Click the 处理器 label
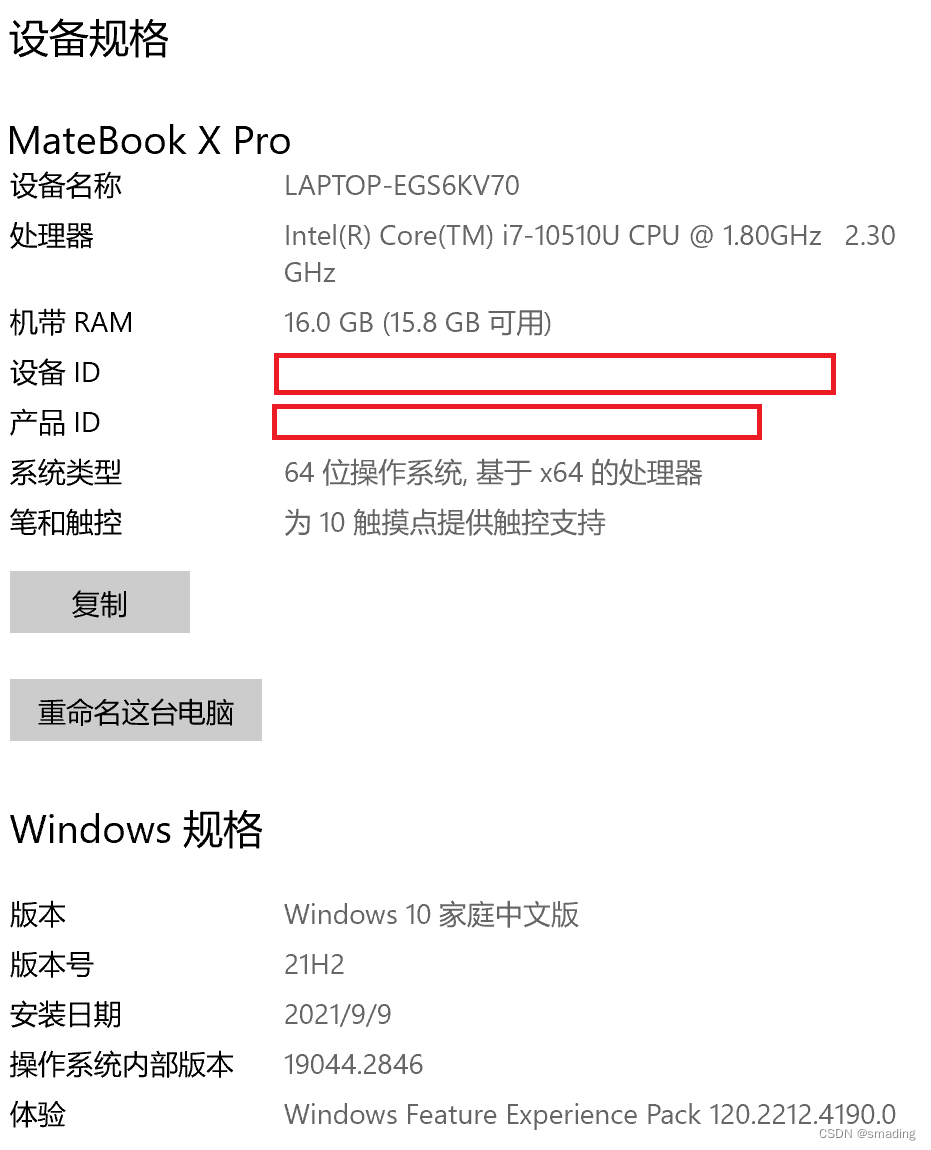 (x=51, y=236)
